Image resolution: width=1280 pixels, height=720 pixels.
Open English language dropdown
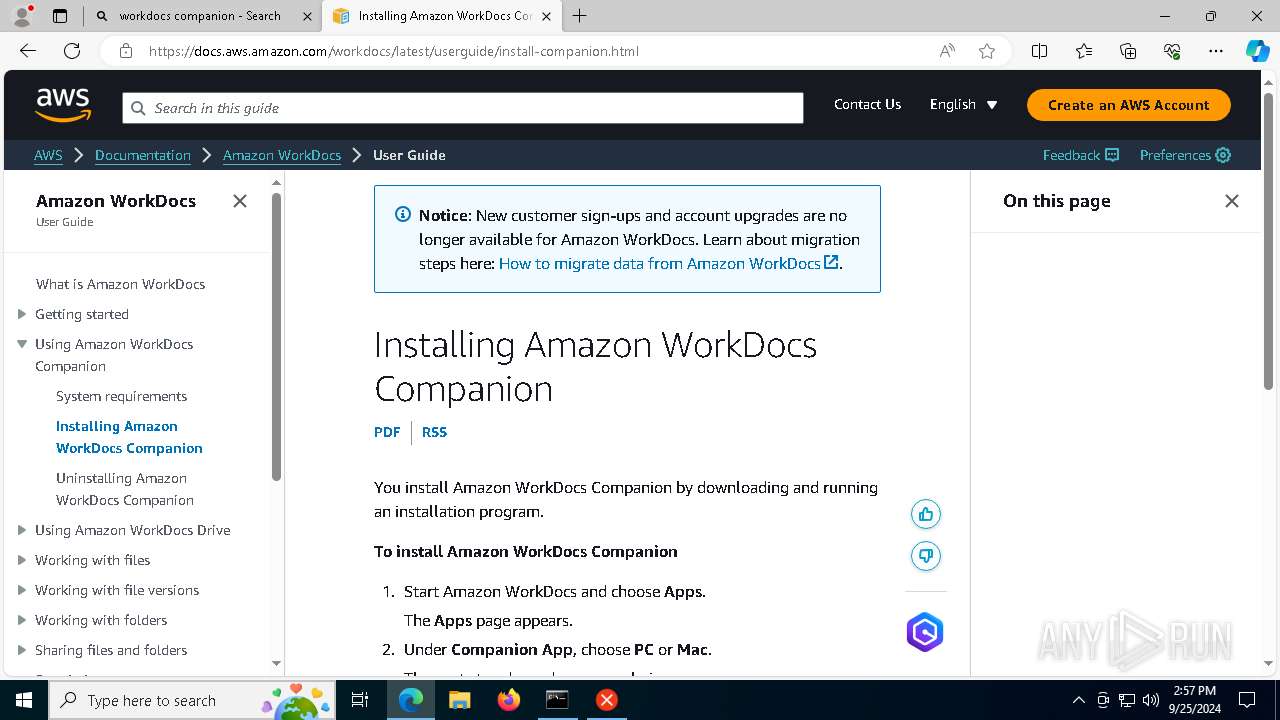[964, 104]
